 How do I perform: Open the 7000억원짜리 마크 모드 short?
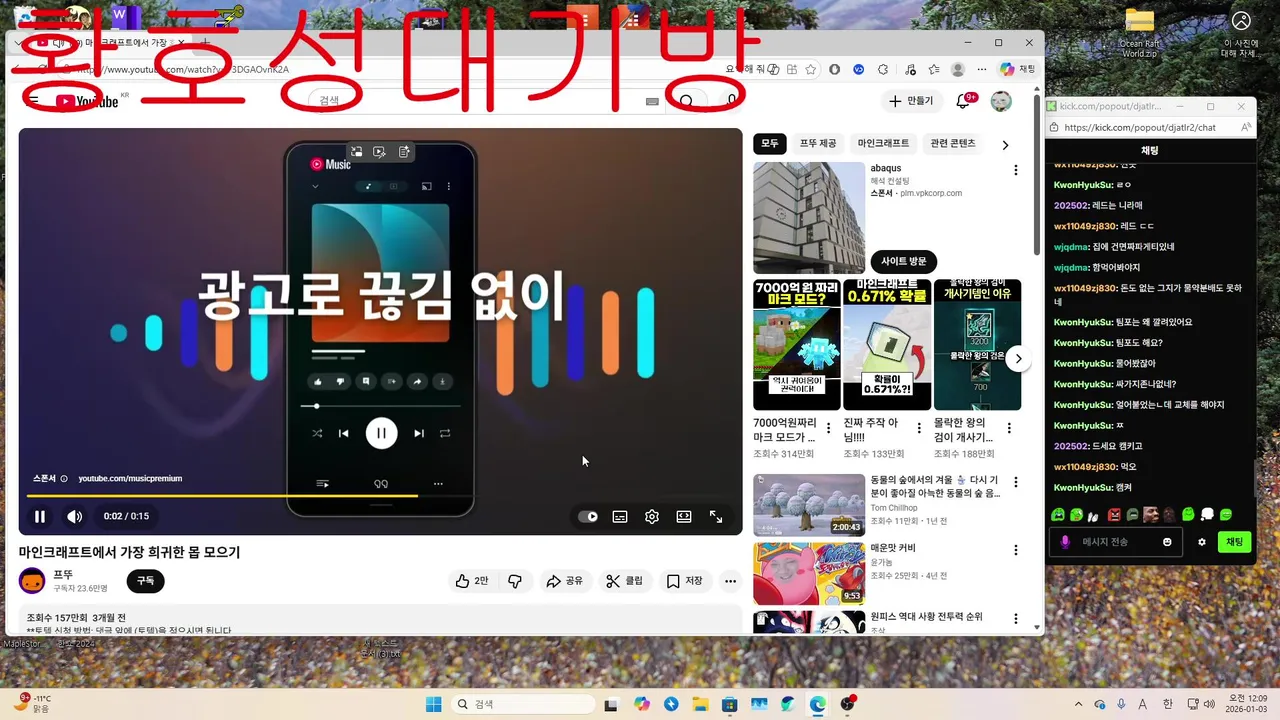[x=797, y=345]
